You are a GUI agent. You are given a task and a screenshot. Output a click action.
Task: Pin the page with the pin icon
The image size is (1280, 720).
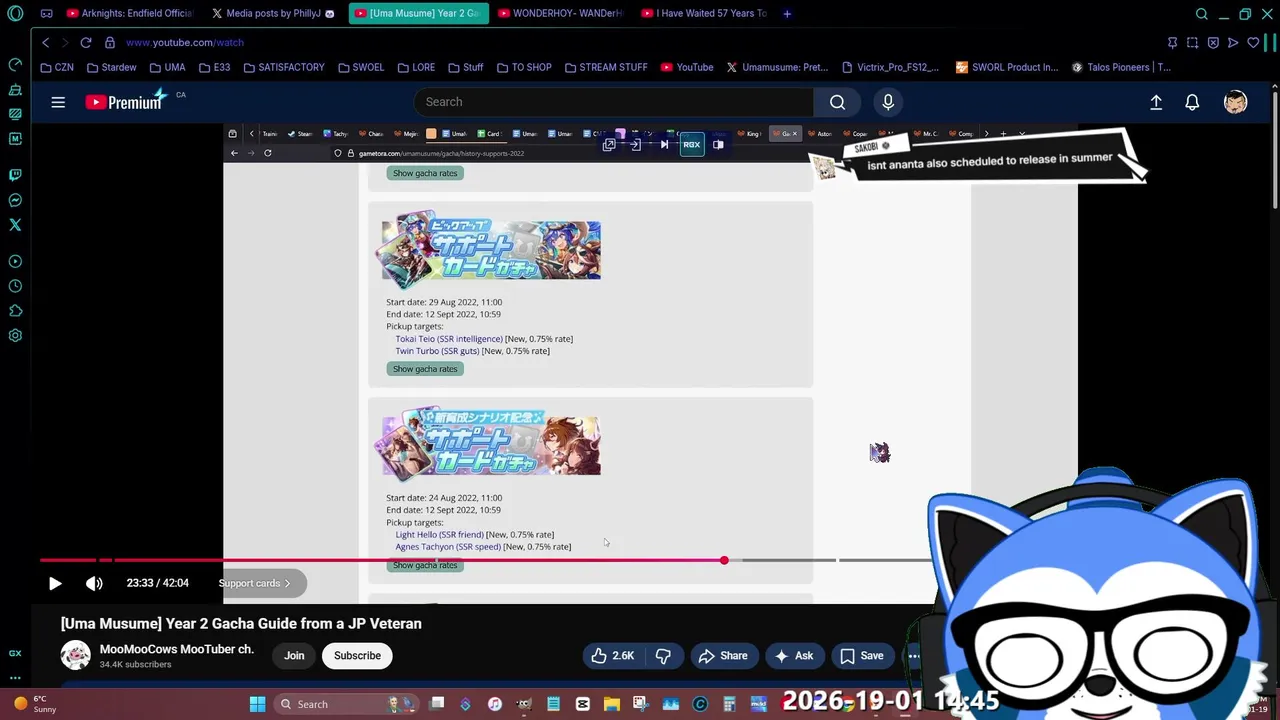point(1172,42)
